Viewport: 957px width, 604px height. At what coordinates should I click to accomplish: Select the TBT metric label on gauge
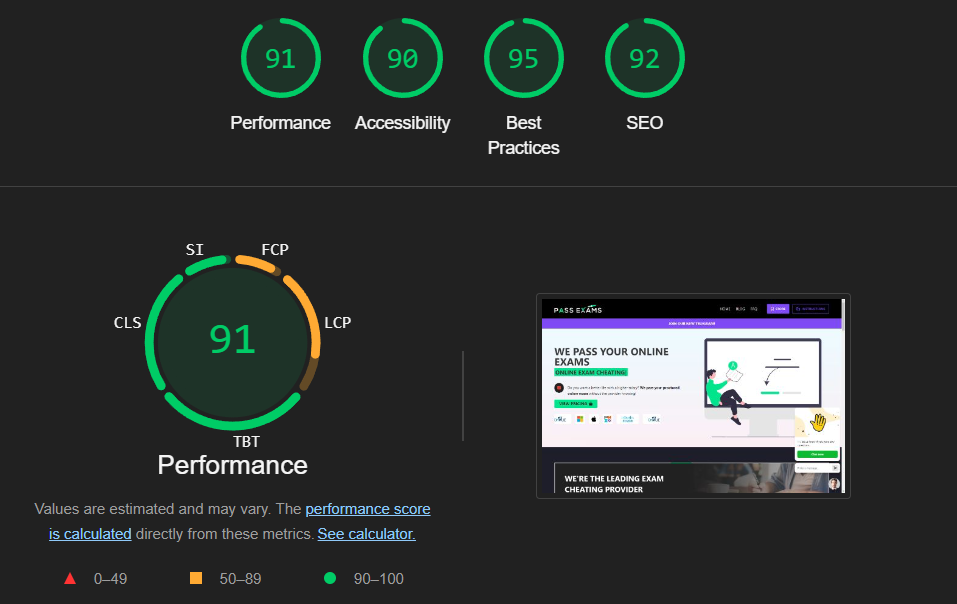(247, 442)
